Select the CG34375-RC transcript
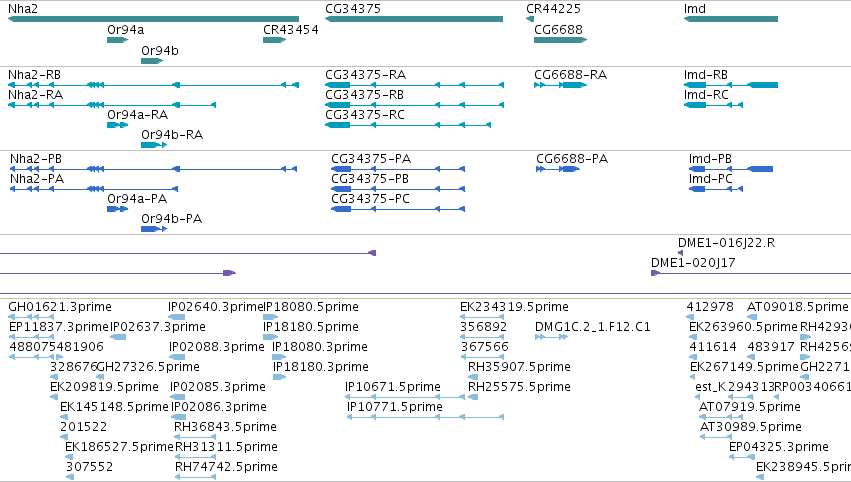Screen dimensions: 851x482 (408, 125)
